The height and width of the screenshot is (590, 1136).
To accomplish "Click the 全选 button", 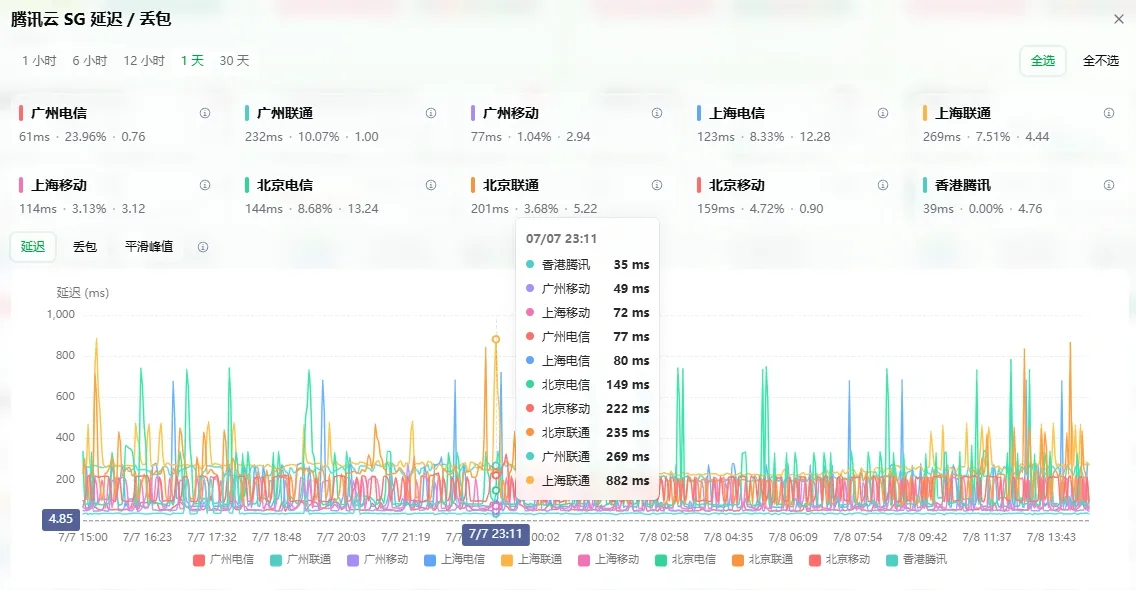I will pyautogui.click(x=1043, y=61).
